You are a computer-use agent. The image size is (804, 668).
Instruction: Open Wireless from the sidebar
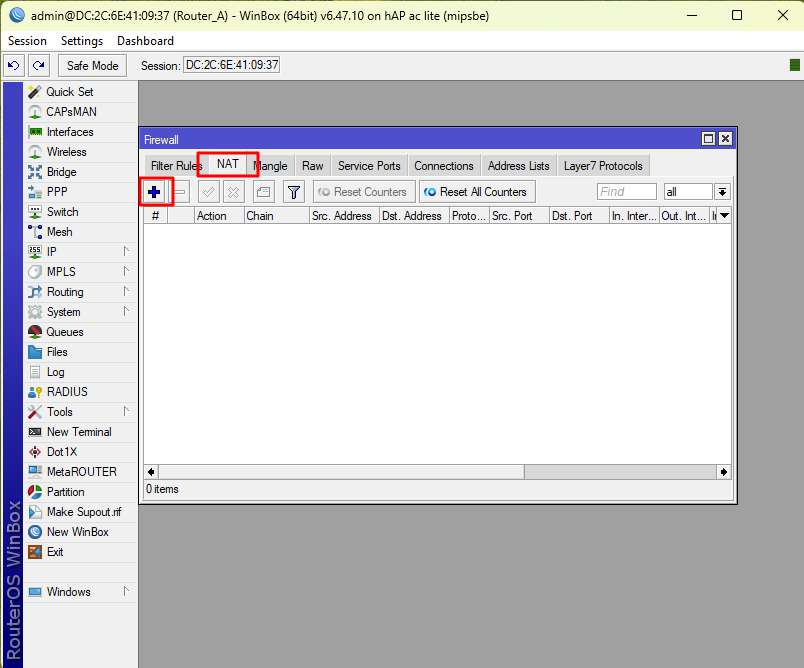pos(66,152)
